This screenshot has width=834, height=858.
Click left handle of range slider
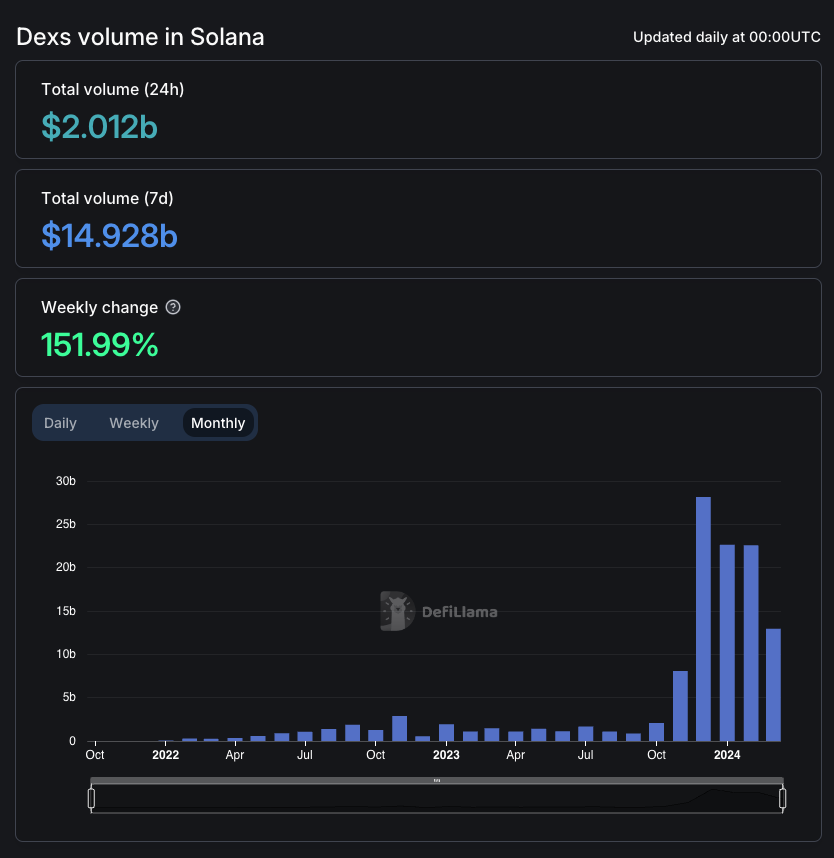(91, 798)
